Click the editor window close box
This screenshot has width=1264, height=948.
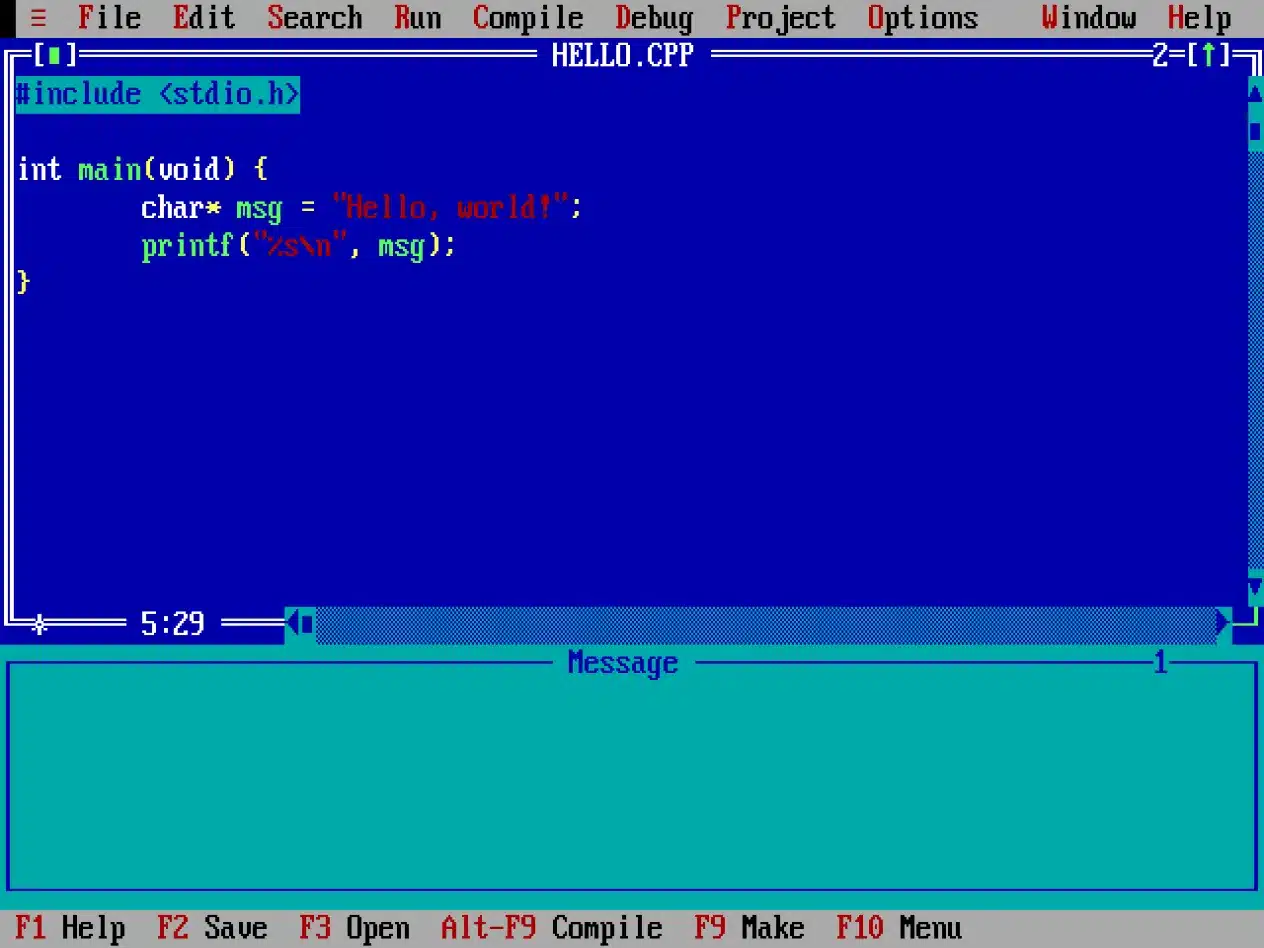click(55, 55)
